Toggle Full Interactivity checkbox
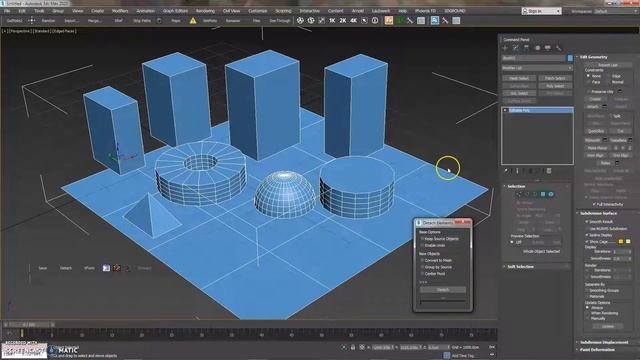The height and width of the screenshot is (360, 640). (x=594, y=204)
